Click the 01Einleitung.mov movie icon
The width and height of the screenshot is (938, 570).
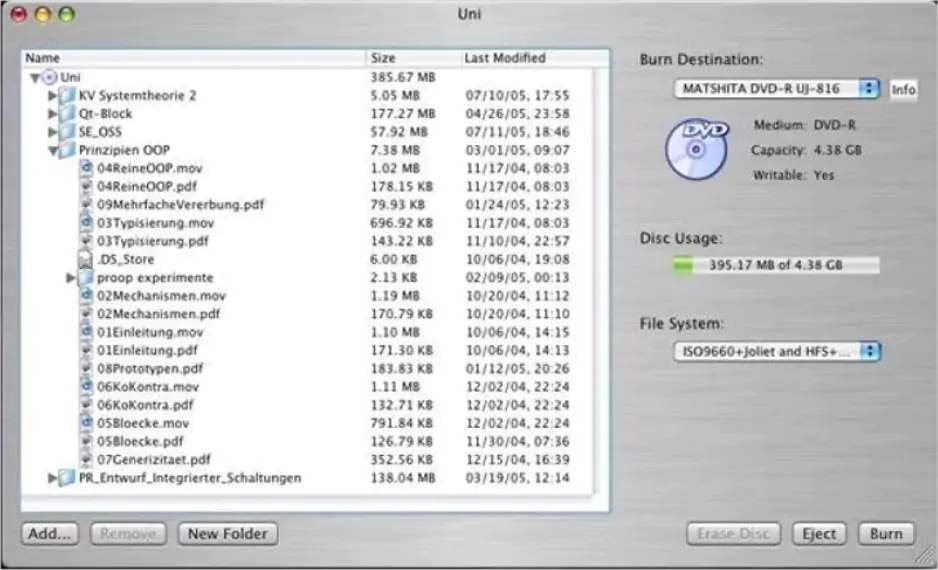coord(86,332)
